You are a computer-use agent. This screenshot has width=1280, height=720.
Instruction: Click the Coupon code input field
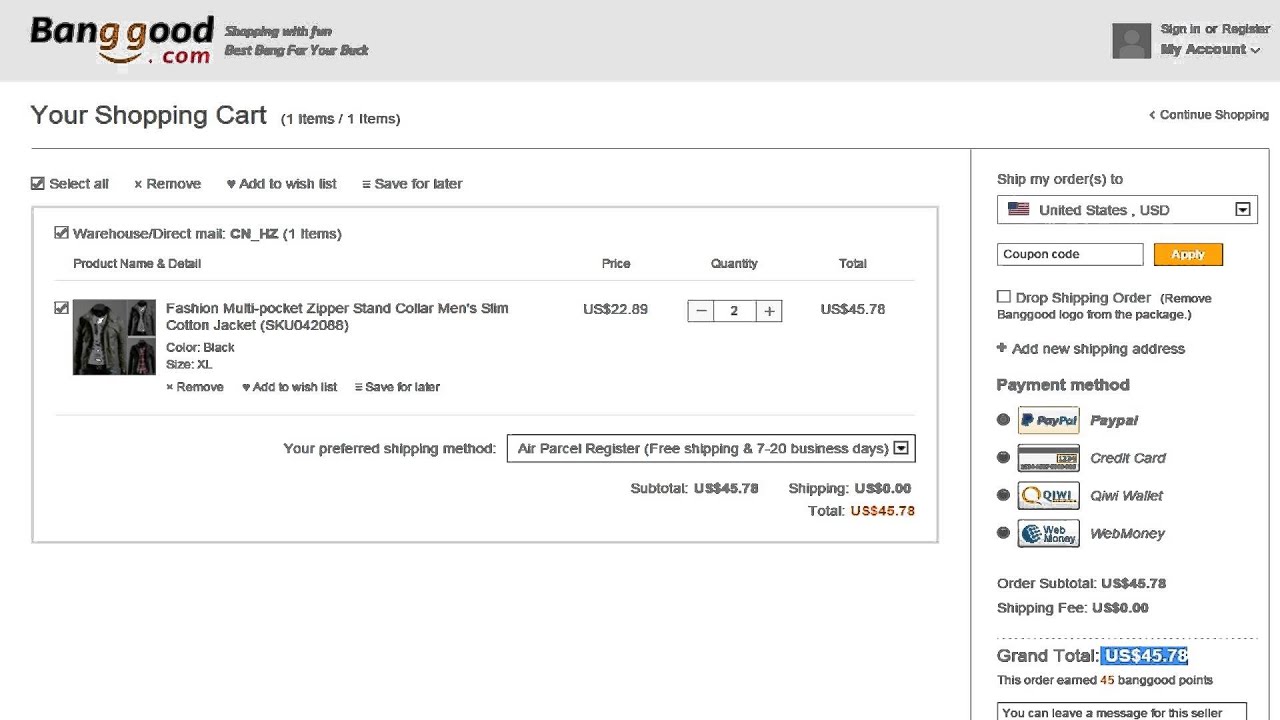[x=1070, y=255]
